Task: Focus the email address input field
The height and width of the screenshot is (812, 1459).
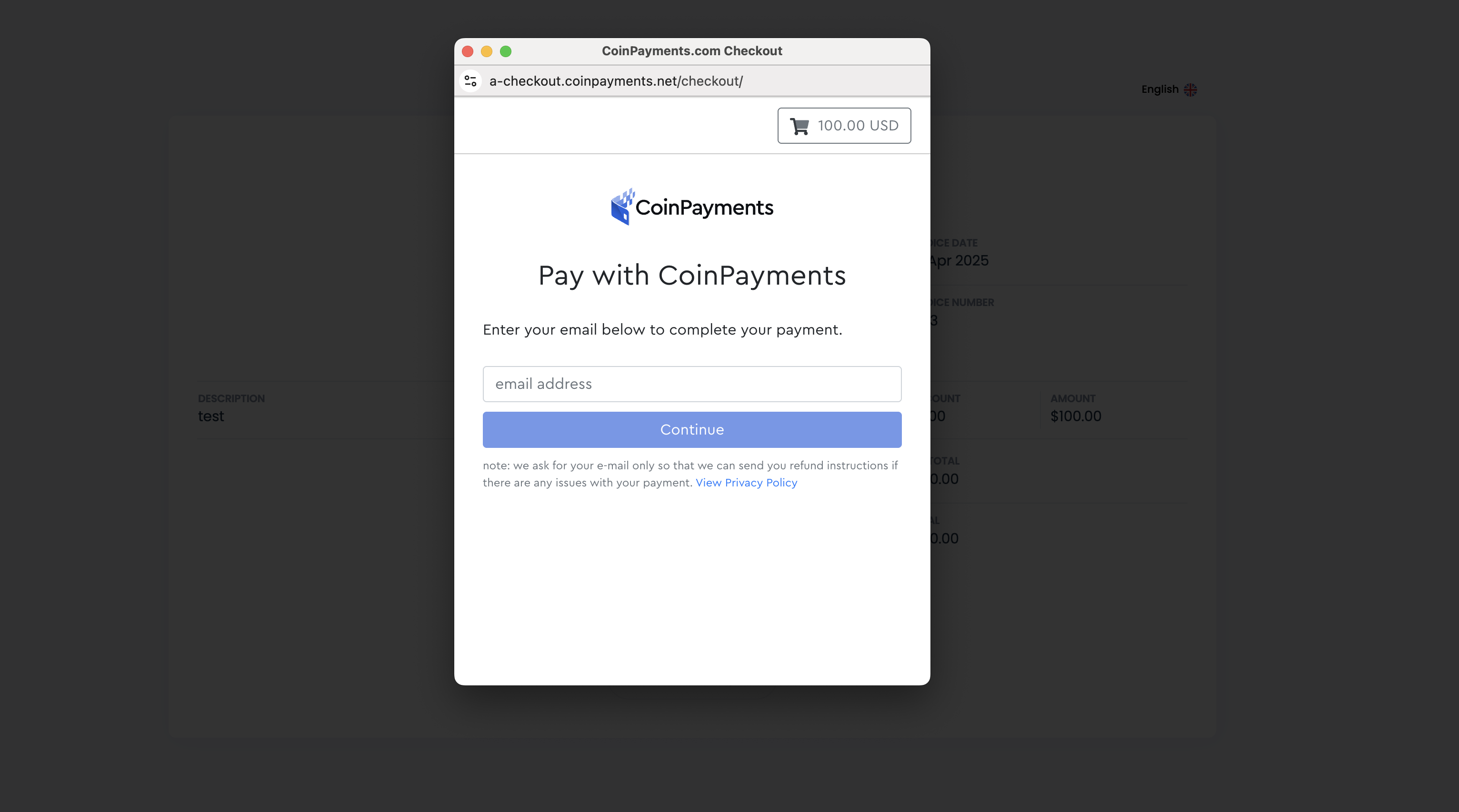Action: 691,384
